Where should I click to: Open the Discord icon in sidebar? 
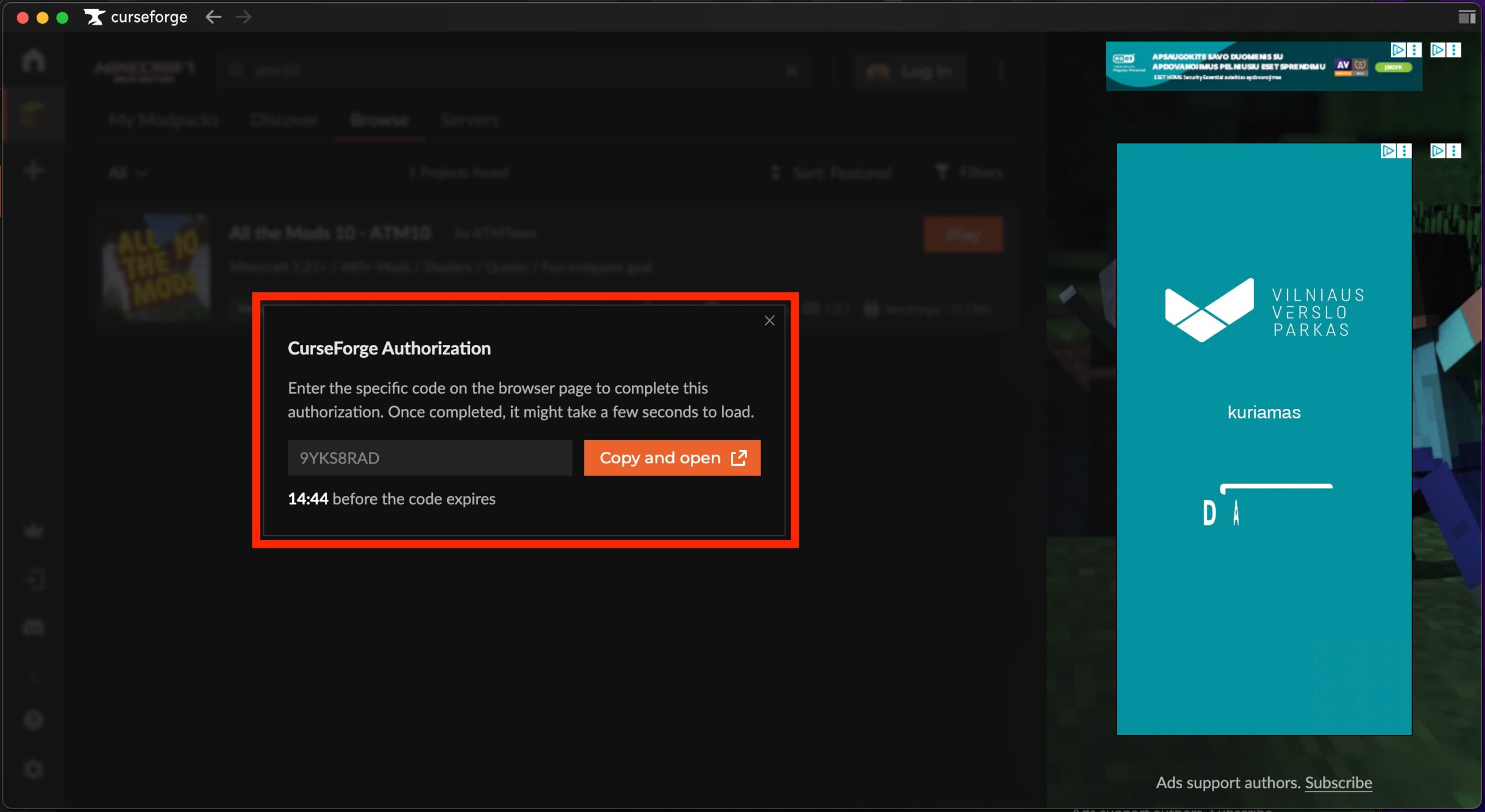point(34,628)
